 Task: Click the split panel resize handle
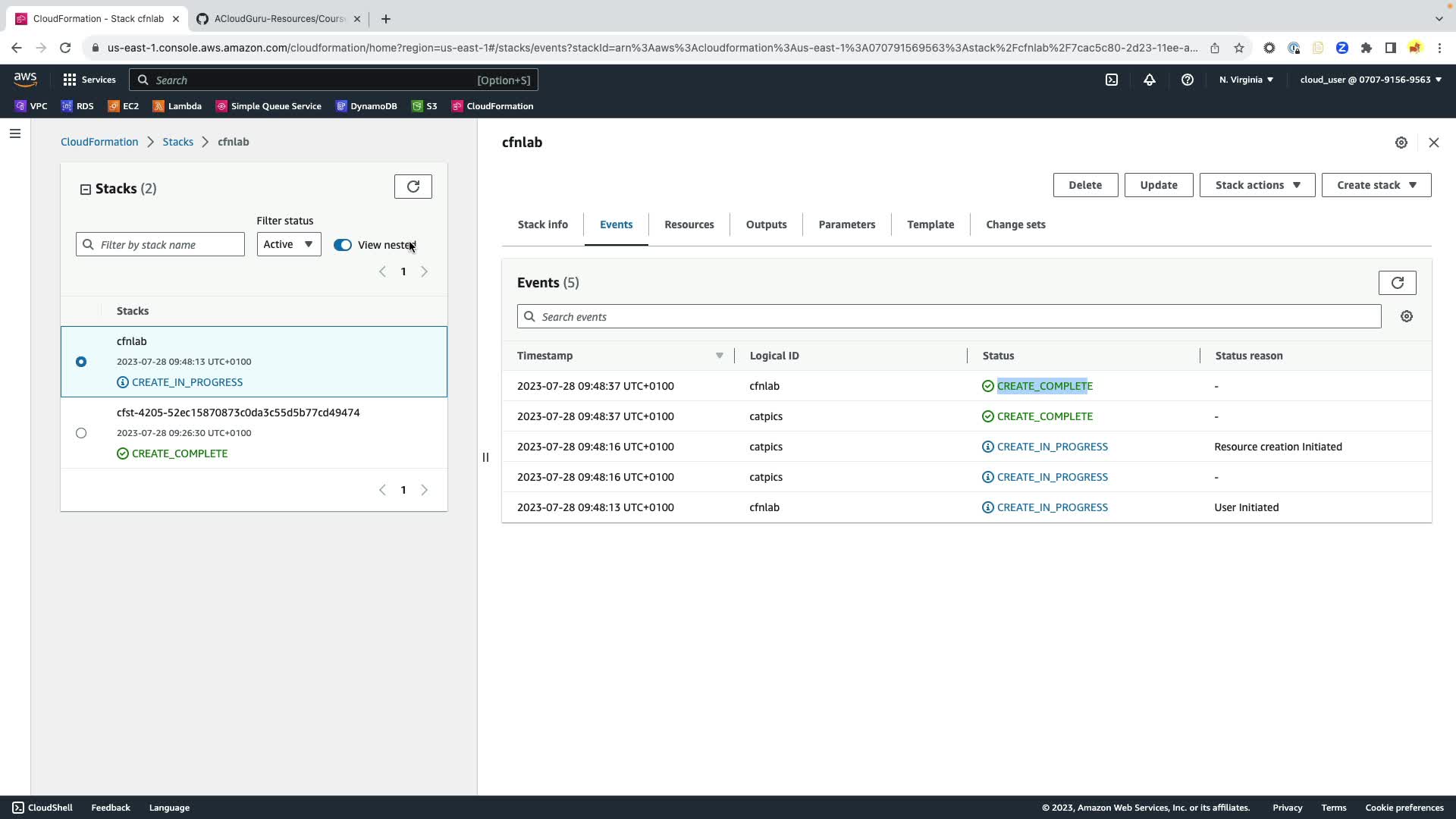tap(485, 457)
